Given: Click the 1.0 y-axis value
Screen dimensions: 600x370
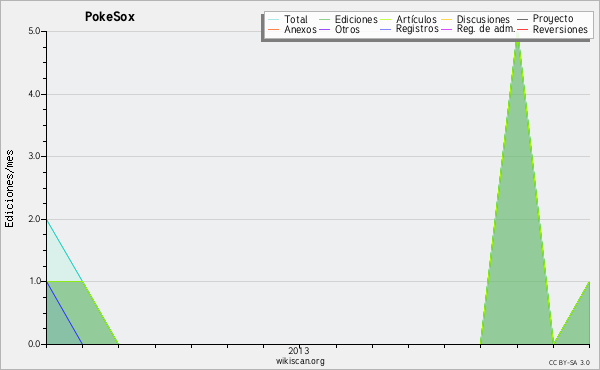Looking at the screenshot, I should click(34, 281).
